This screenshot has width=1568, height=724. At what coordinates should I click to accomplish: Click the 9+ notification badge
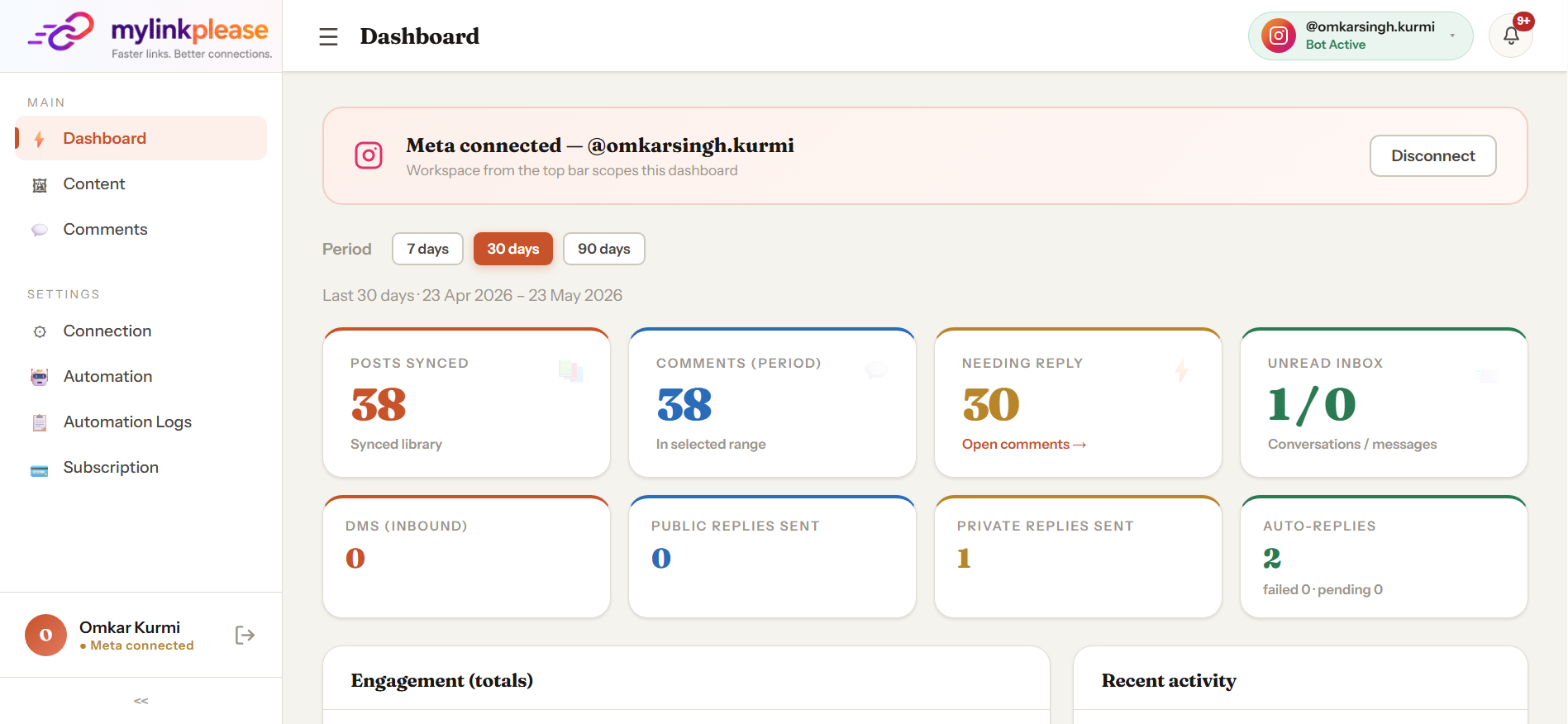(x=1523, y=21)
